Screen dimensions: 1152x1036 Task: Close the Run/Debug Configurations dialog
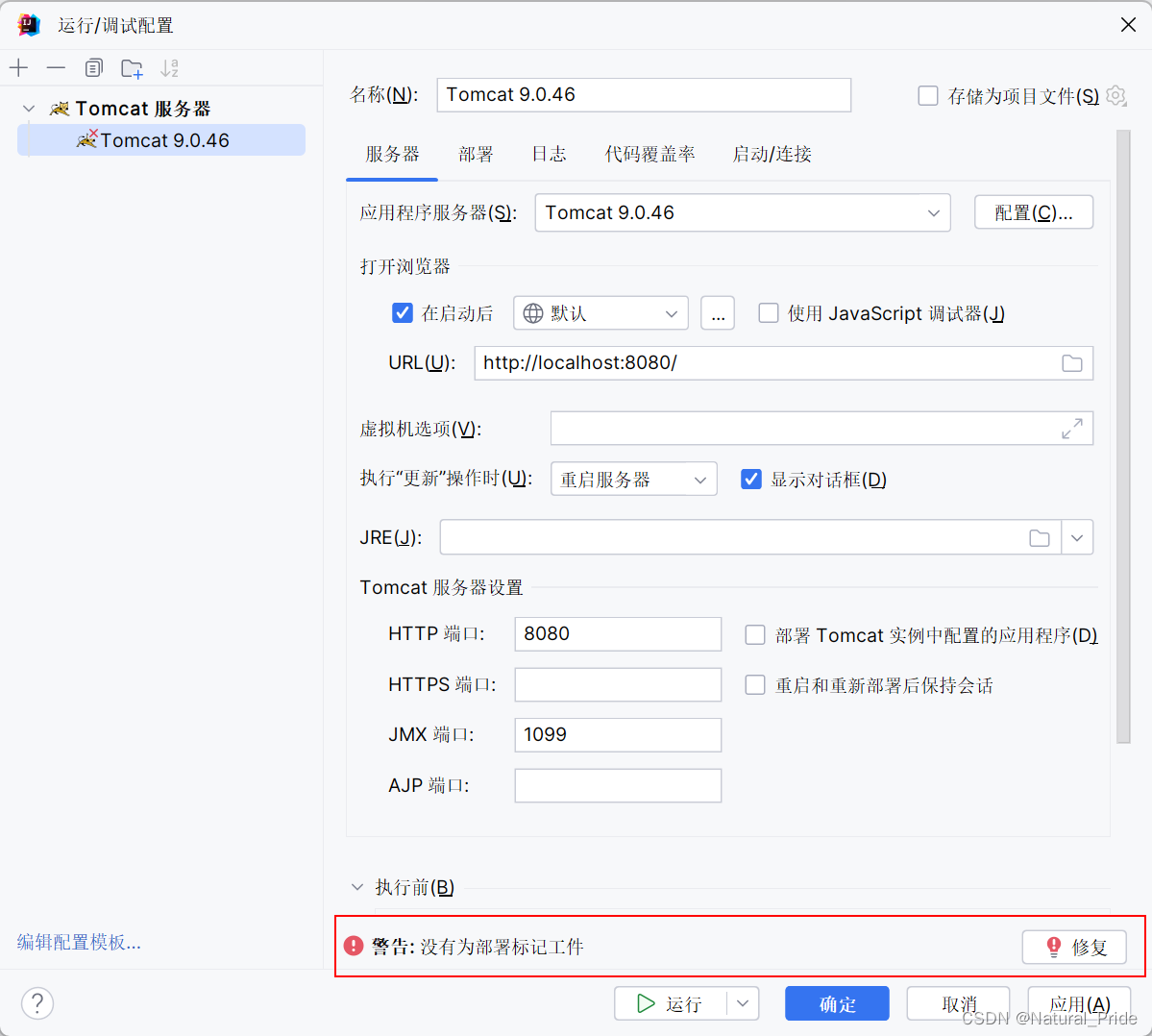[1129, 25]
